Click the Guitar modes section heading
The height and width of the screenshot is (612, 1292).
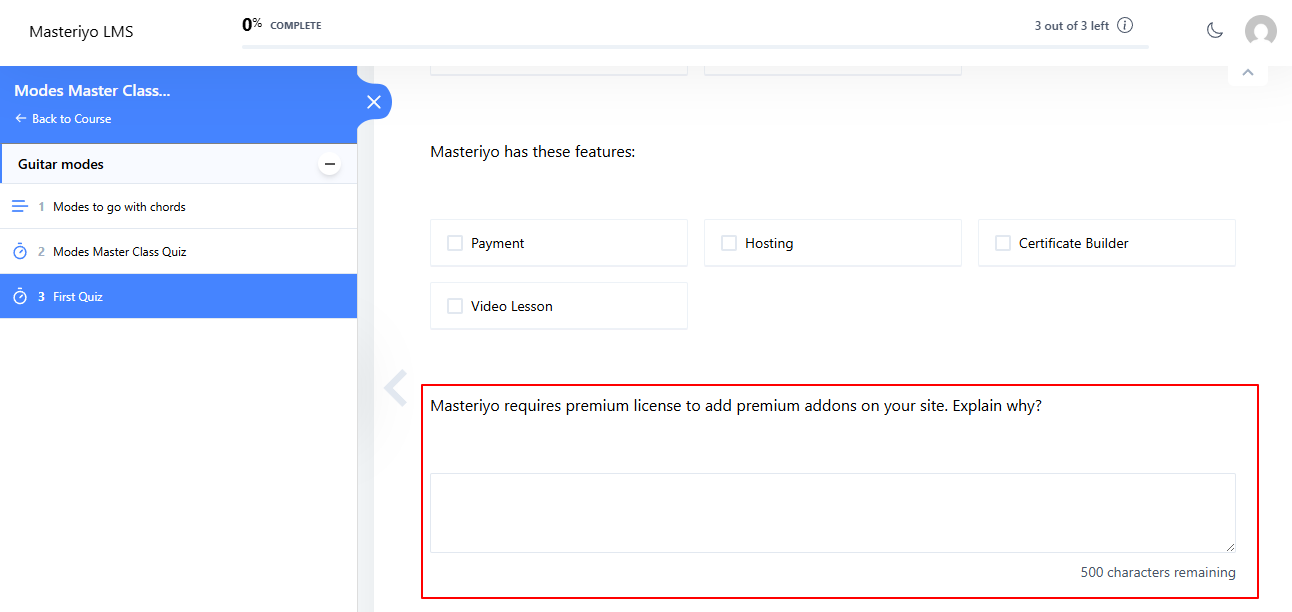pyautogui.click(x=61, y=164)
